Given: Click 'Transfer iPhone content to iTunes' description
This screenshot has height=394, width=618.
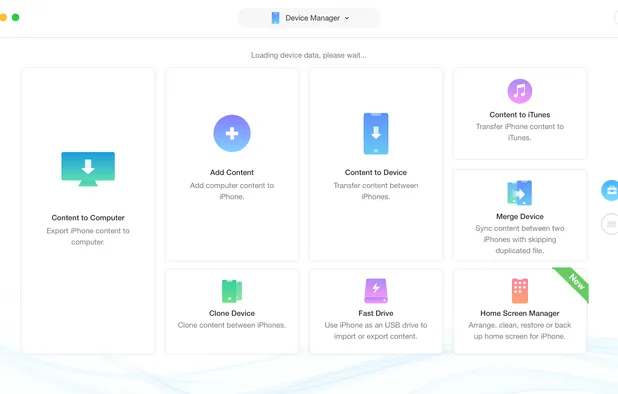Looking at the screenshot, I should [519, 132].
